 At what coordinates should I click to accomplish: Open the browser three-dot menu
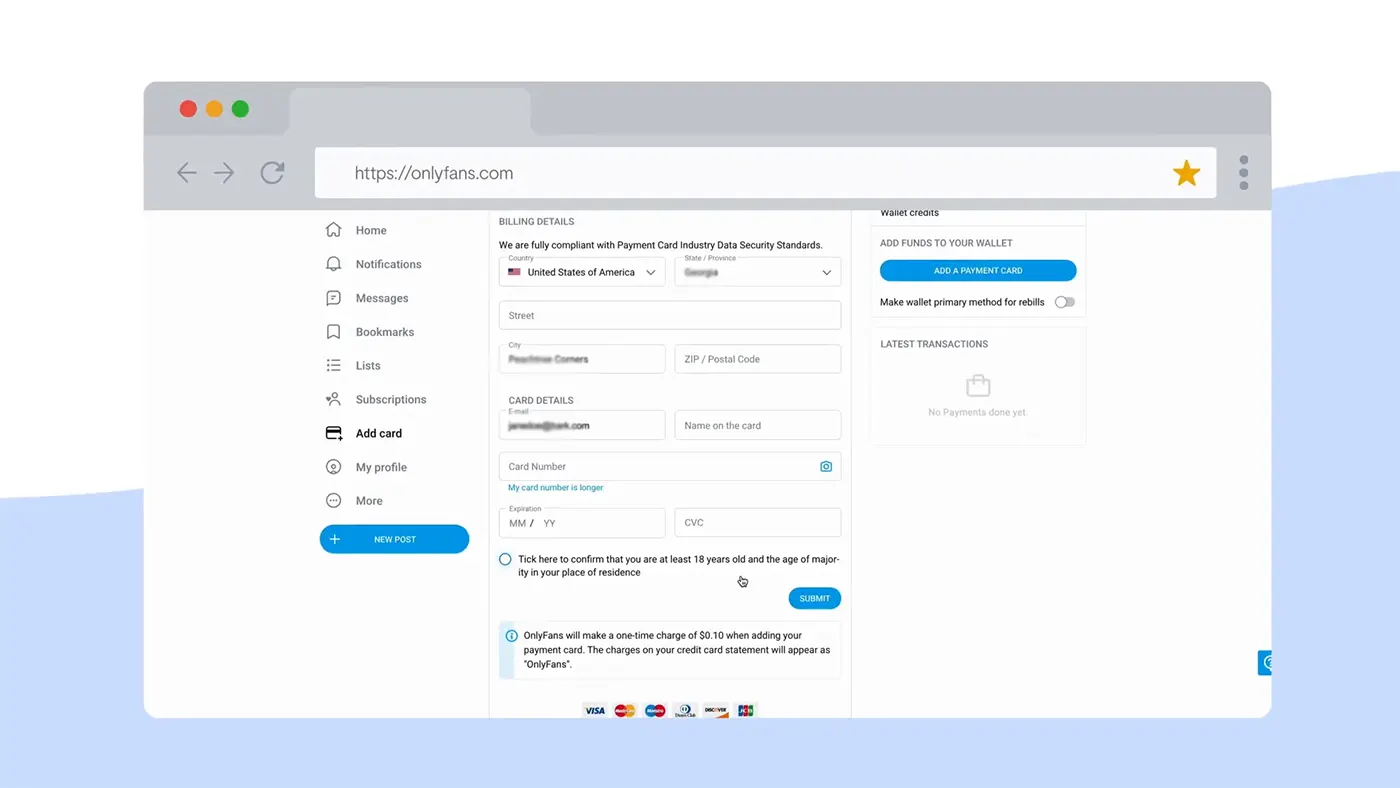click(x=1244, y=172)
